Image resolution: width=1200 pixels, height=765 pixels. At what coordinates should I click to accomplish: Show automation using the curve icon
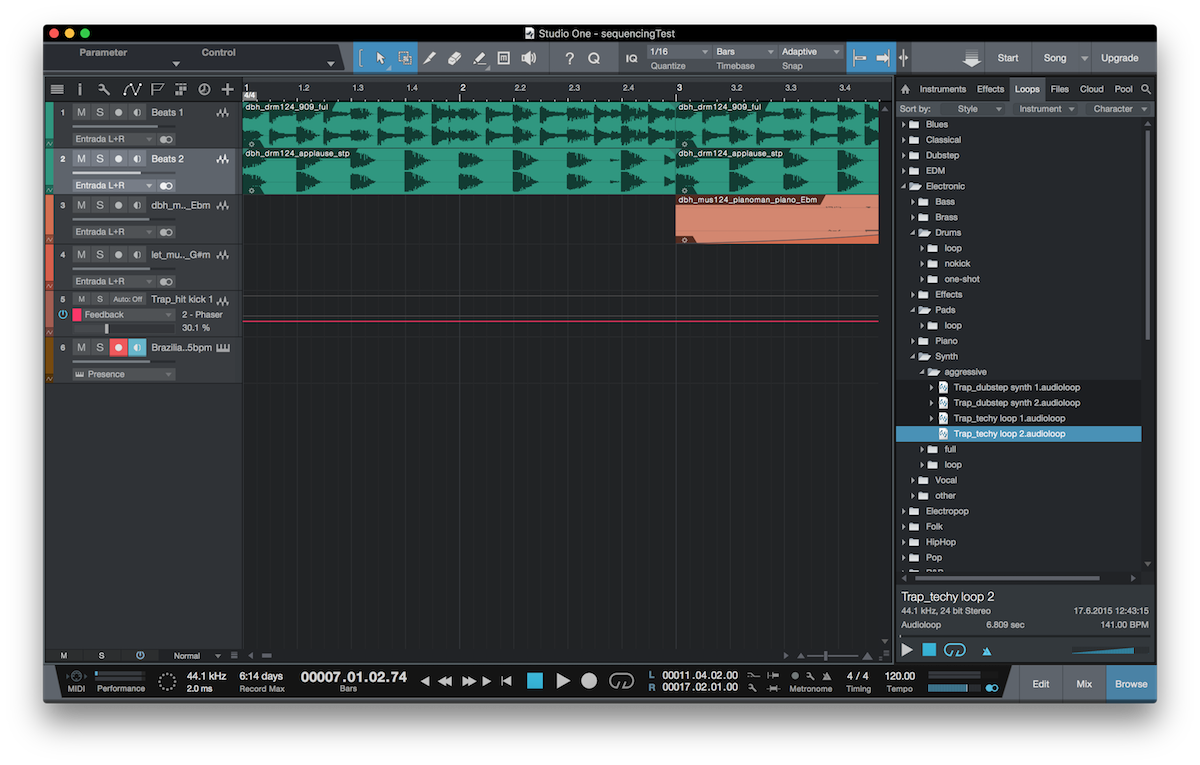[132, 89]
